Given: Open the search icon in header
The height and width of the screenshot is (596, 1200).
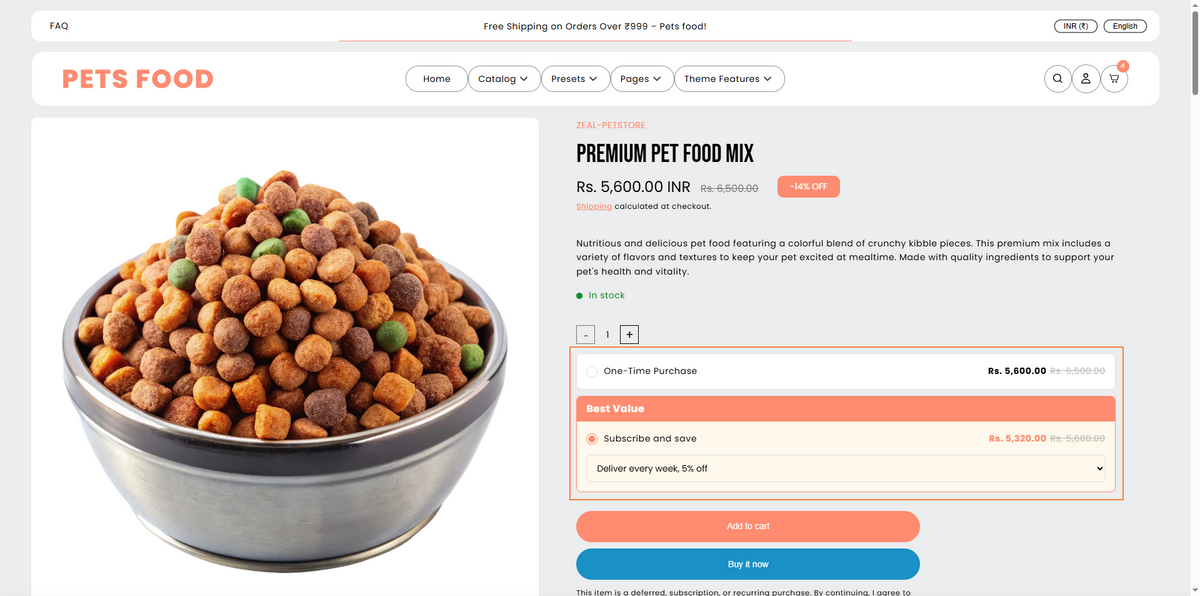Looking at the screenshot, I should tap(1058, 79).
